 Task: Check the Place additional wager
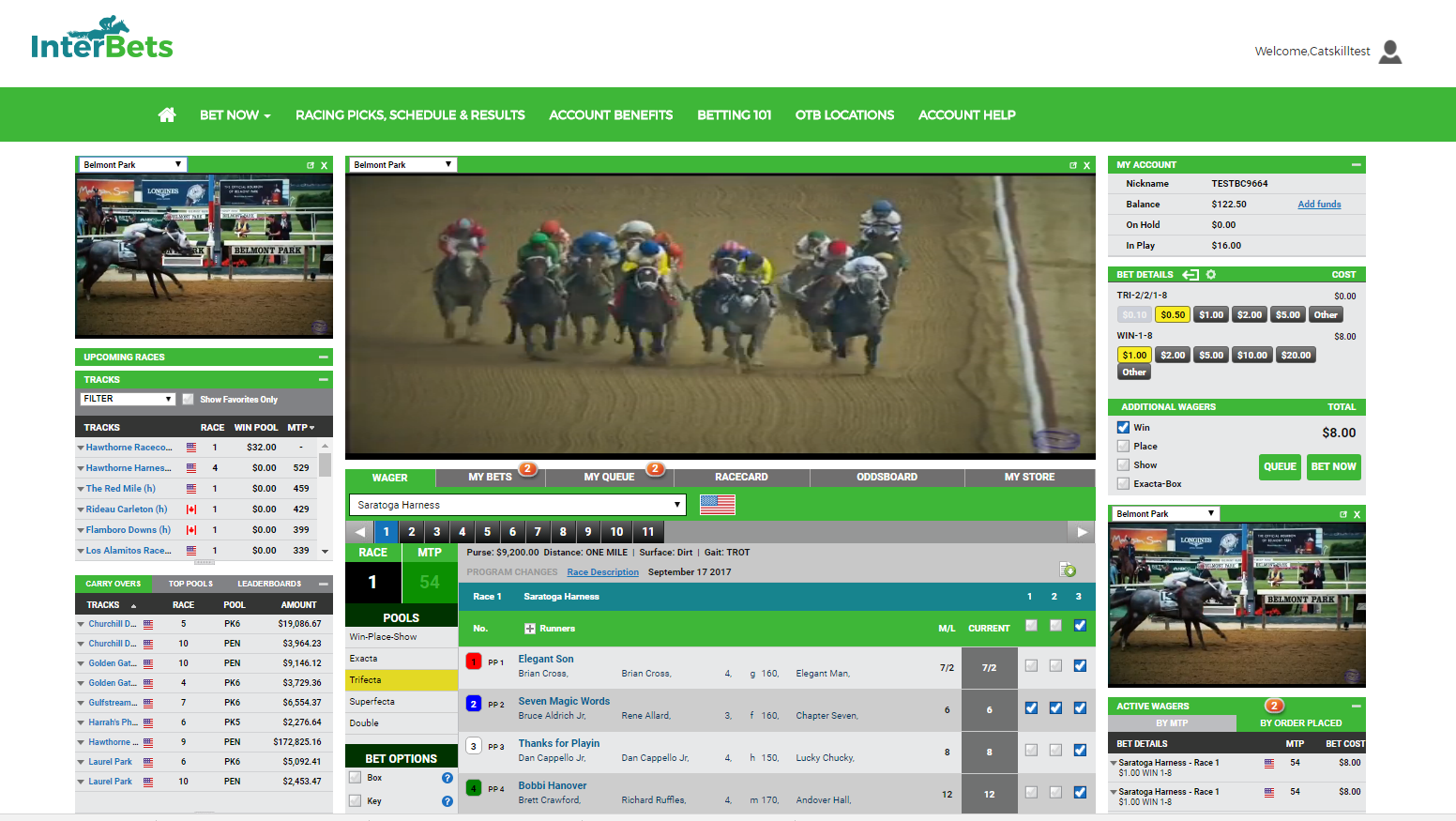pyautogui.click(x=1123, y=447)
